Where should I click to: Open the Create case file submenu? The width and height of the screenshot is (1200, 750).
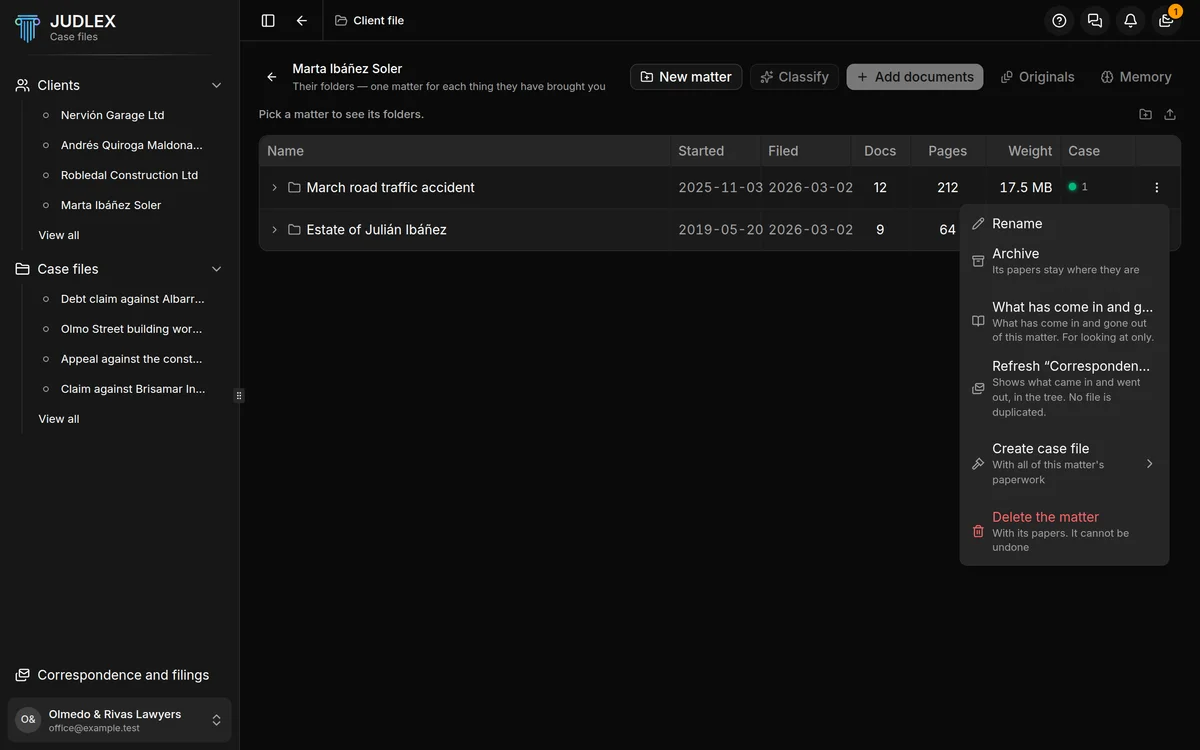(x=1064, y=464)
